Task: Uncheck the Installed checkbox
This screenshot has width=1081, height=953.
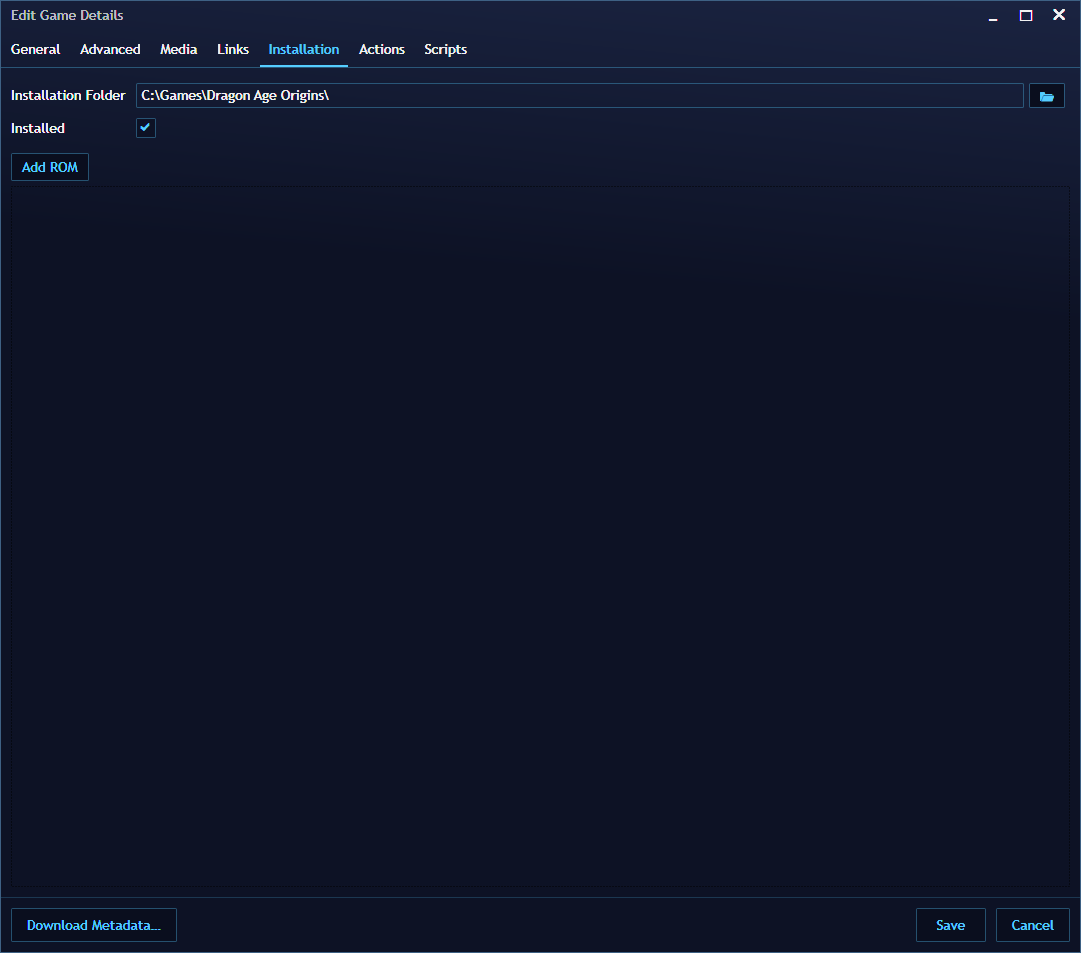Action: click(x=145, y=128)
